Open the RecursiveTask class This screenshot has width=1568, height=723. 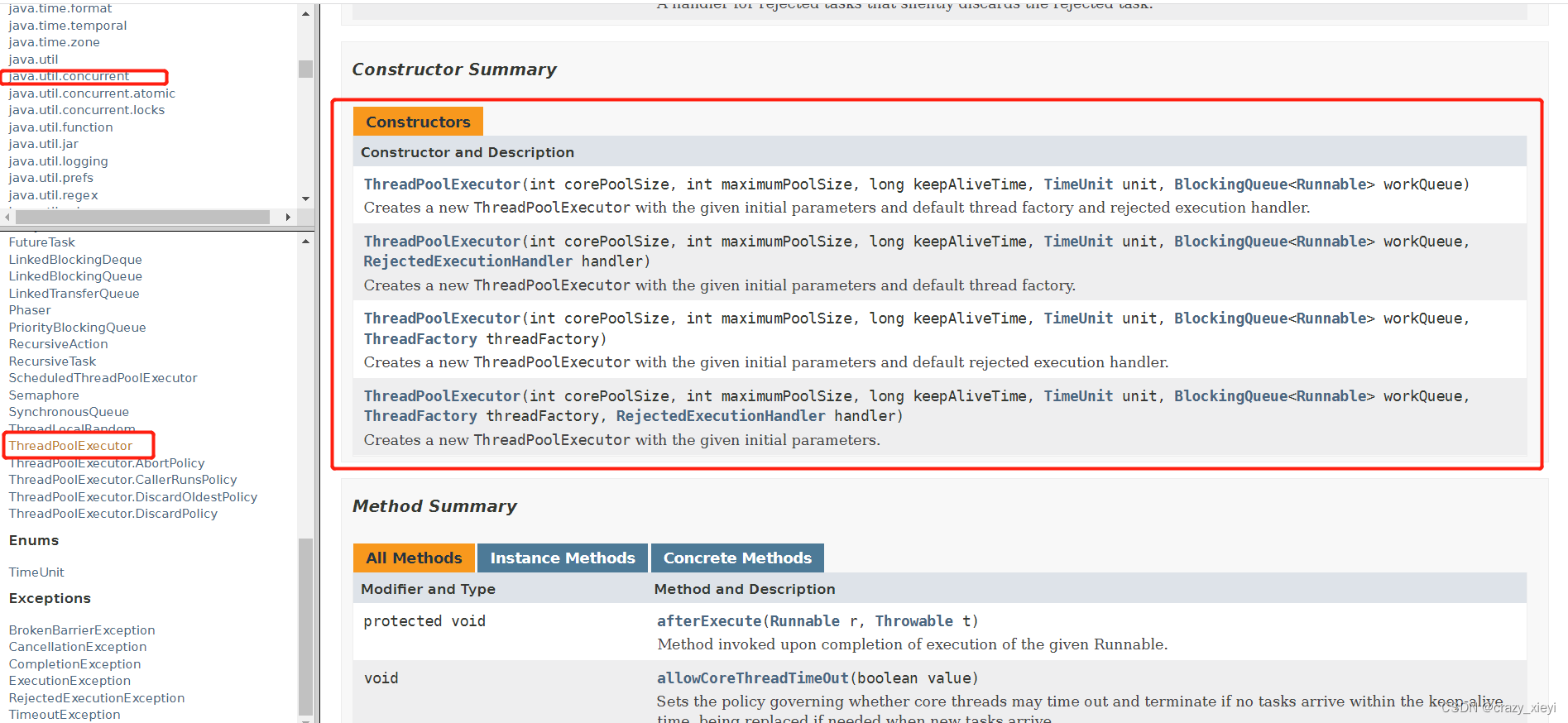[x=52, y=361]
